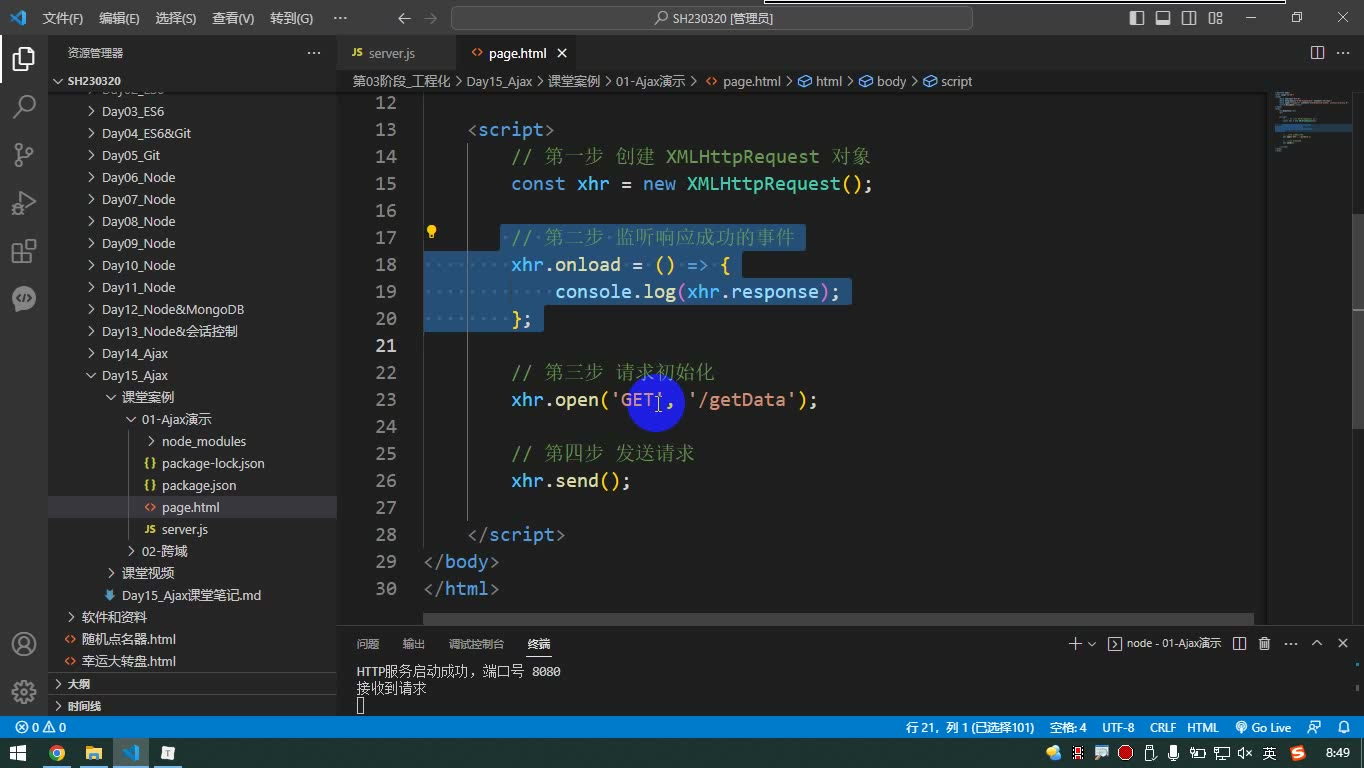1364x768 pixels.
Task: Open the Source Control view
Action: coord(24,155)
